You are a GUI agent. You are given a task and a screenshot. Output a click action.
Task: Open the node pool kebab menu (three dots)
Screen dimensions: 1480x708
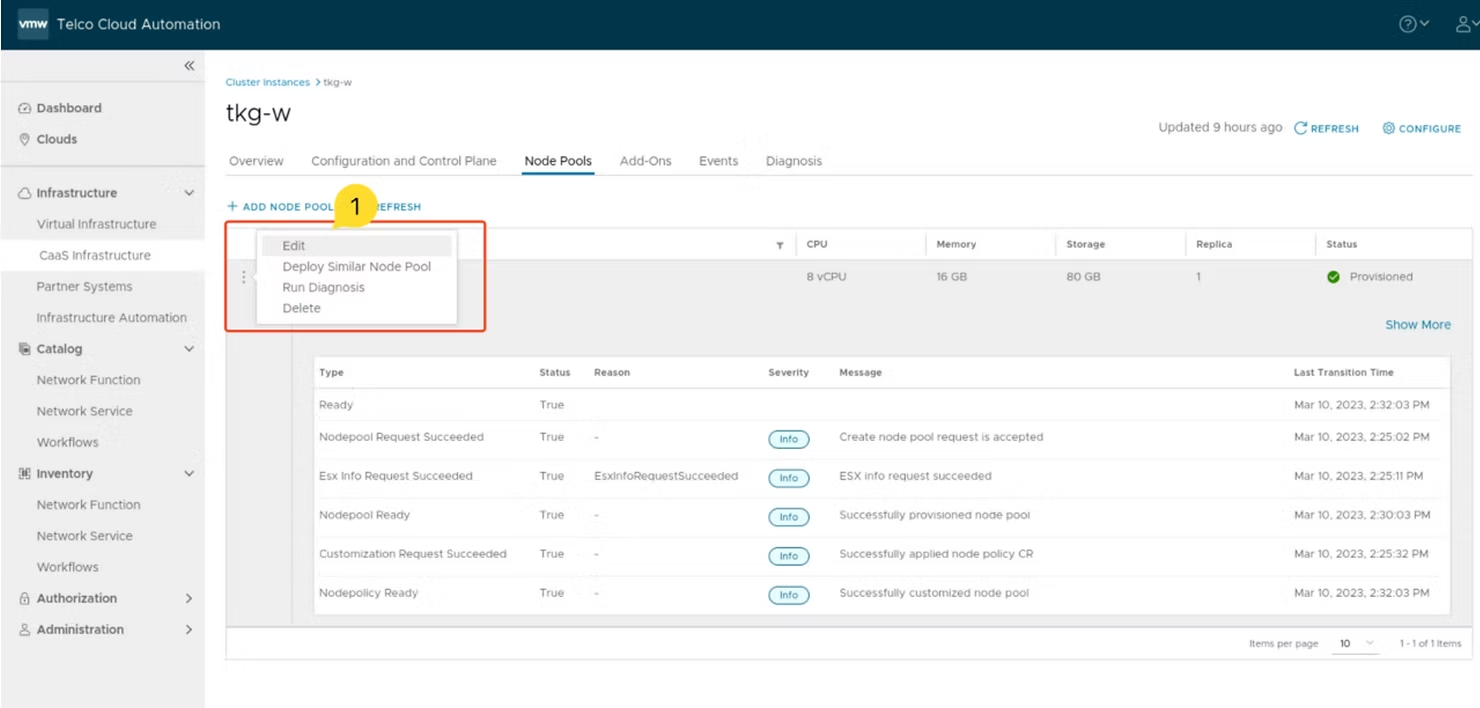click(244, 277)
